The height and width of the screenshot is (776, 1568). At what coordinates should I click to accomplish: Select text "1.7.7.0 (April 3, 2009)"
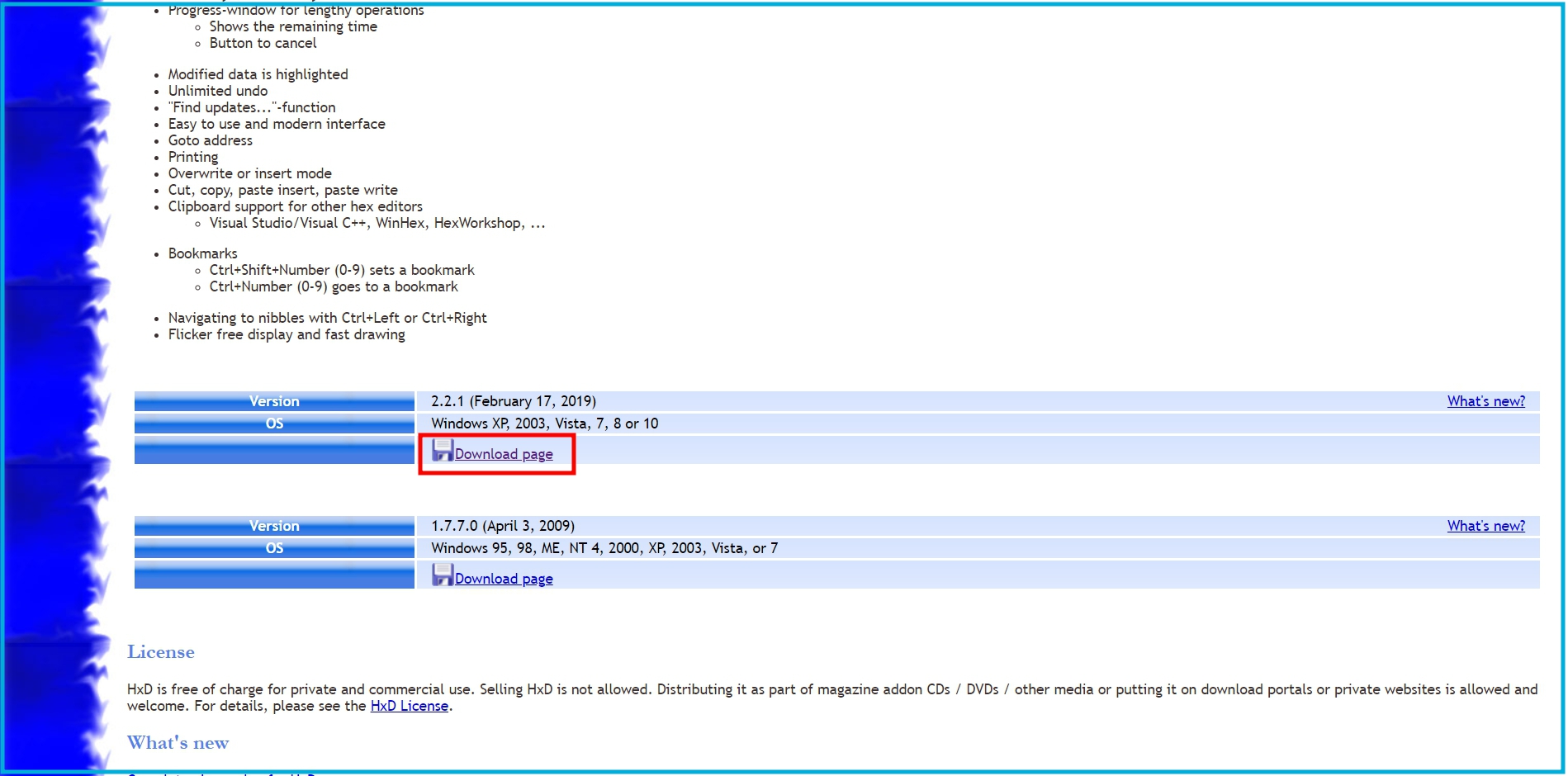click(x=503, y=526)
